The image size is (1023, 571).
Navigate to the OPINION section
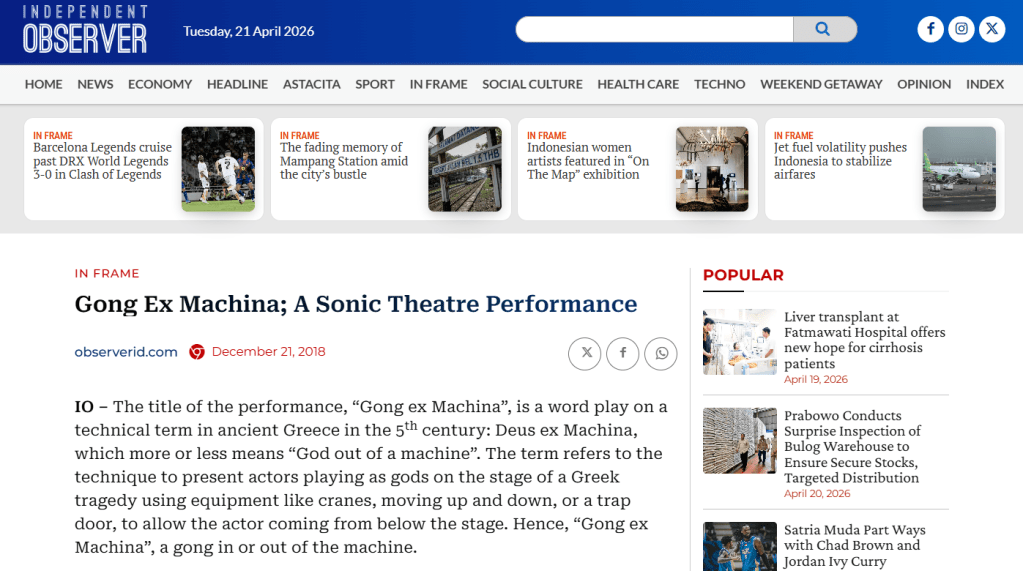(924, 84)
